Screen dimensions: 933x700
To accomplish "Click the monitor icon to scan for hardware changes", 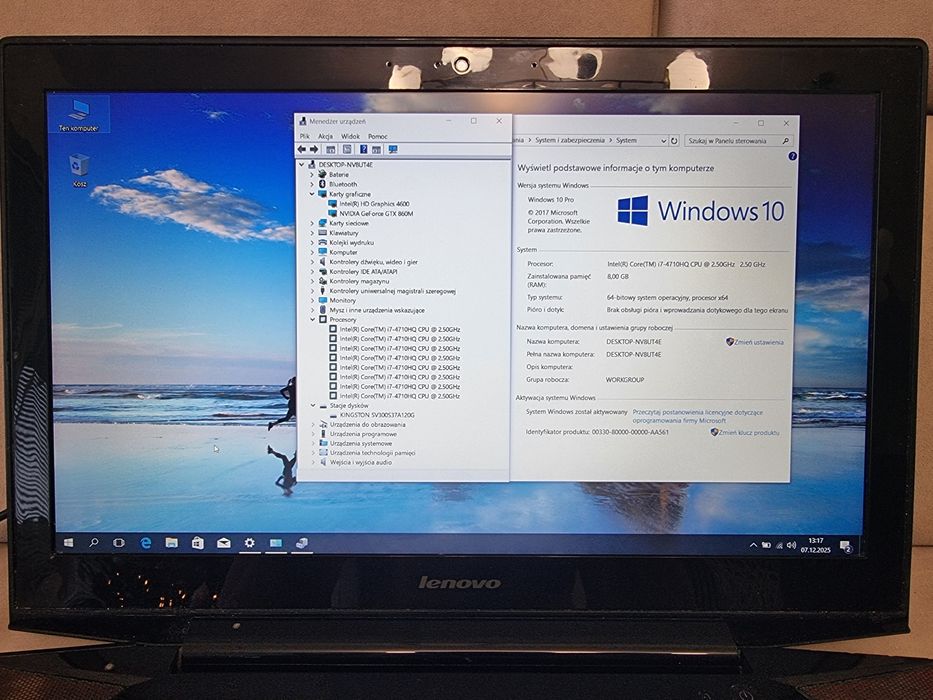I will coord(393,149).
